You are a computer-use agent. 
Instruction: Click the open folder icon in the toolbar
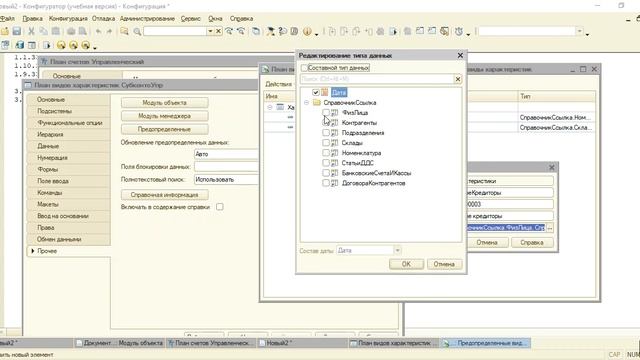tap(4, 31)
